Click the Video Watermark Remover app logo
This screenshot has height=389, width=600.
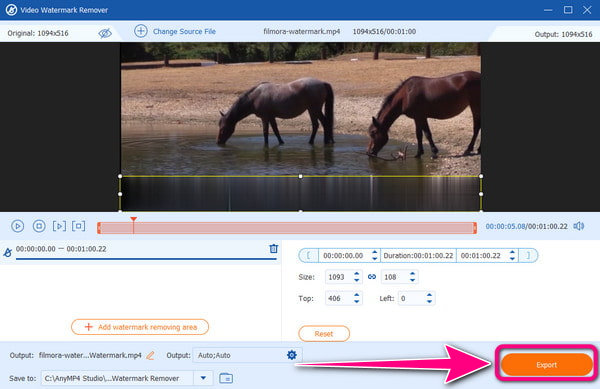coord(11,10)
